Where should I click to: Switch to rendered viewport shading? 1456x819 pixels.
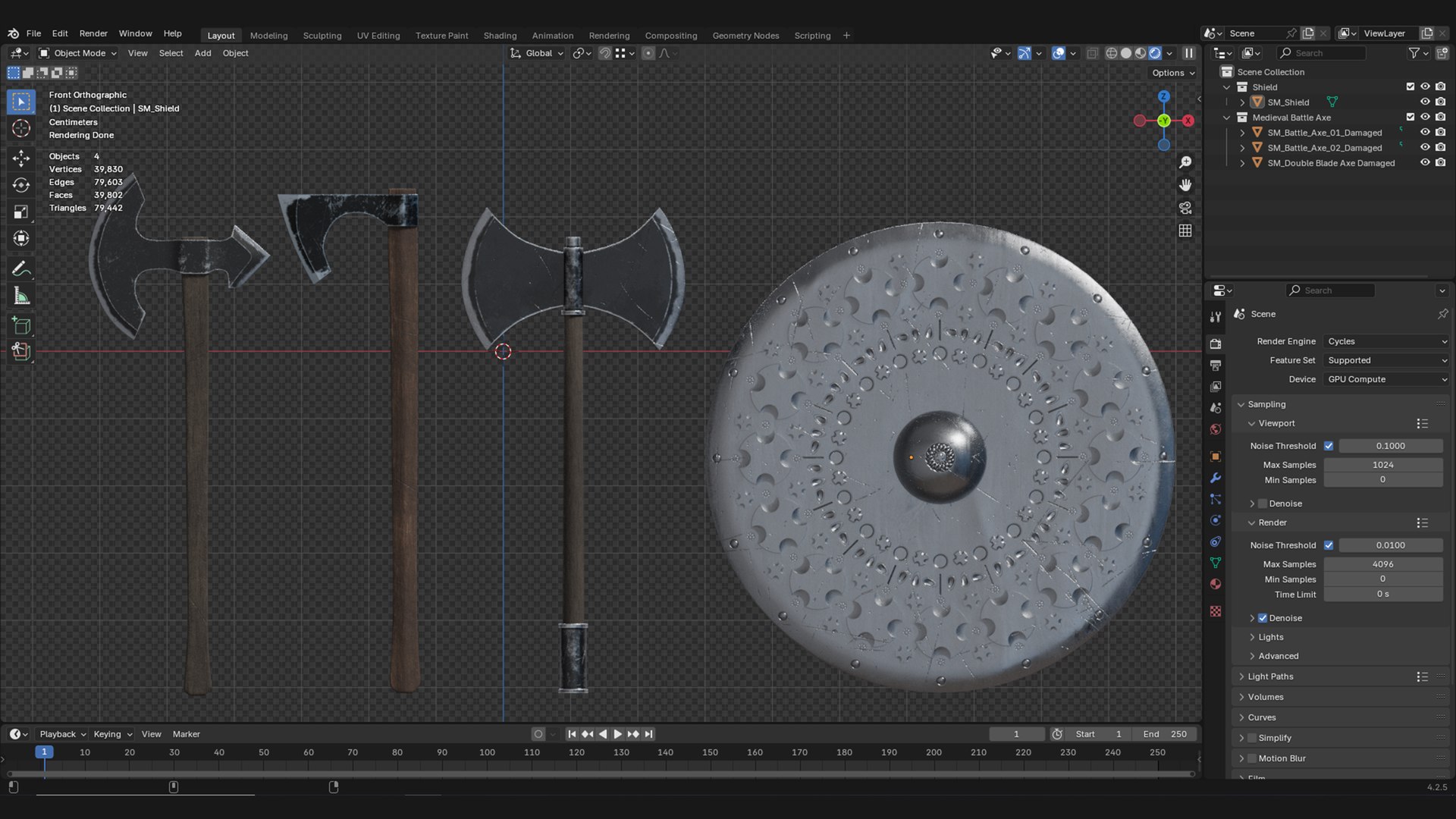click(x=1155, y=53)
